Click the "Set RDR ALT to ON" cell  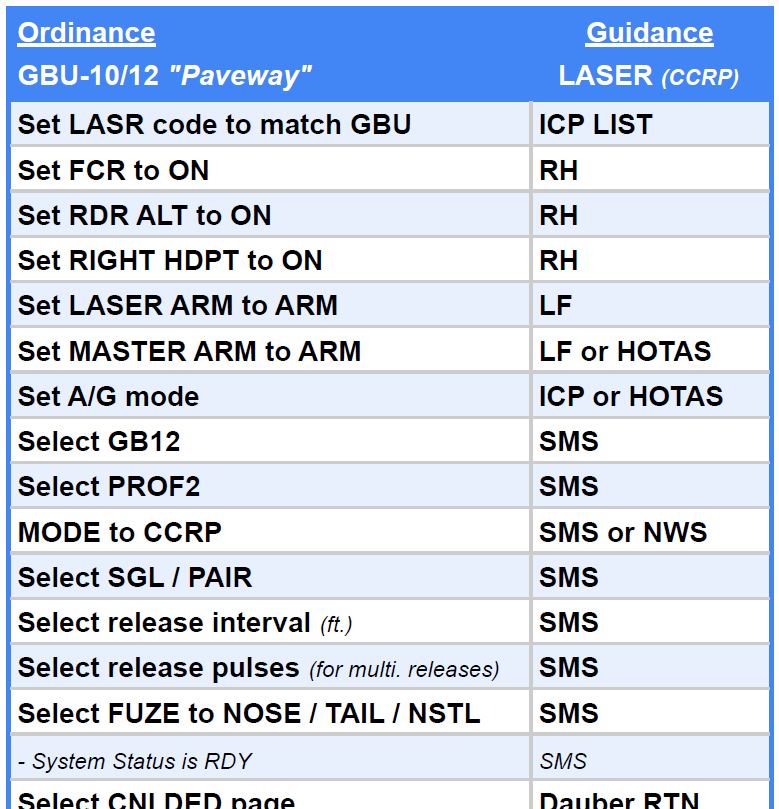145,216
